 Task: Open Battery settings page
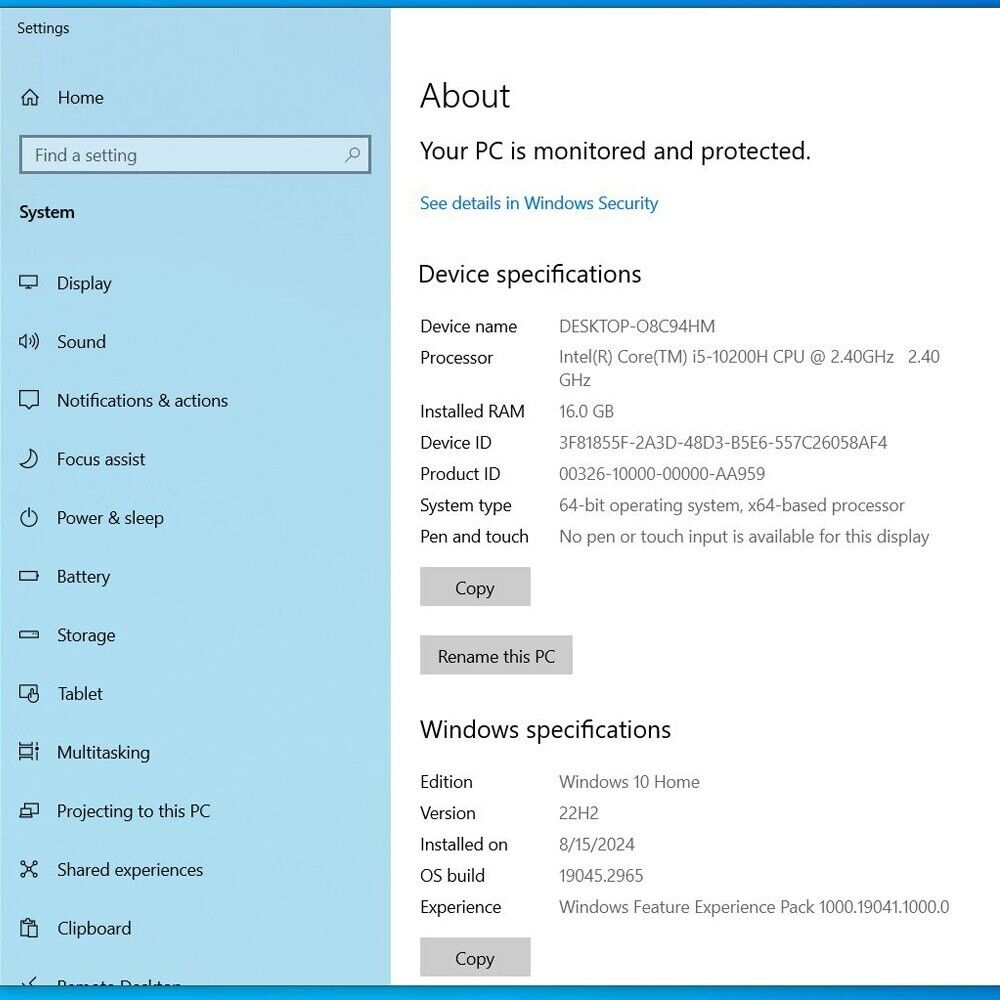pos(84,577)
